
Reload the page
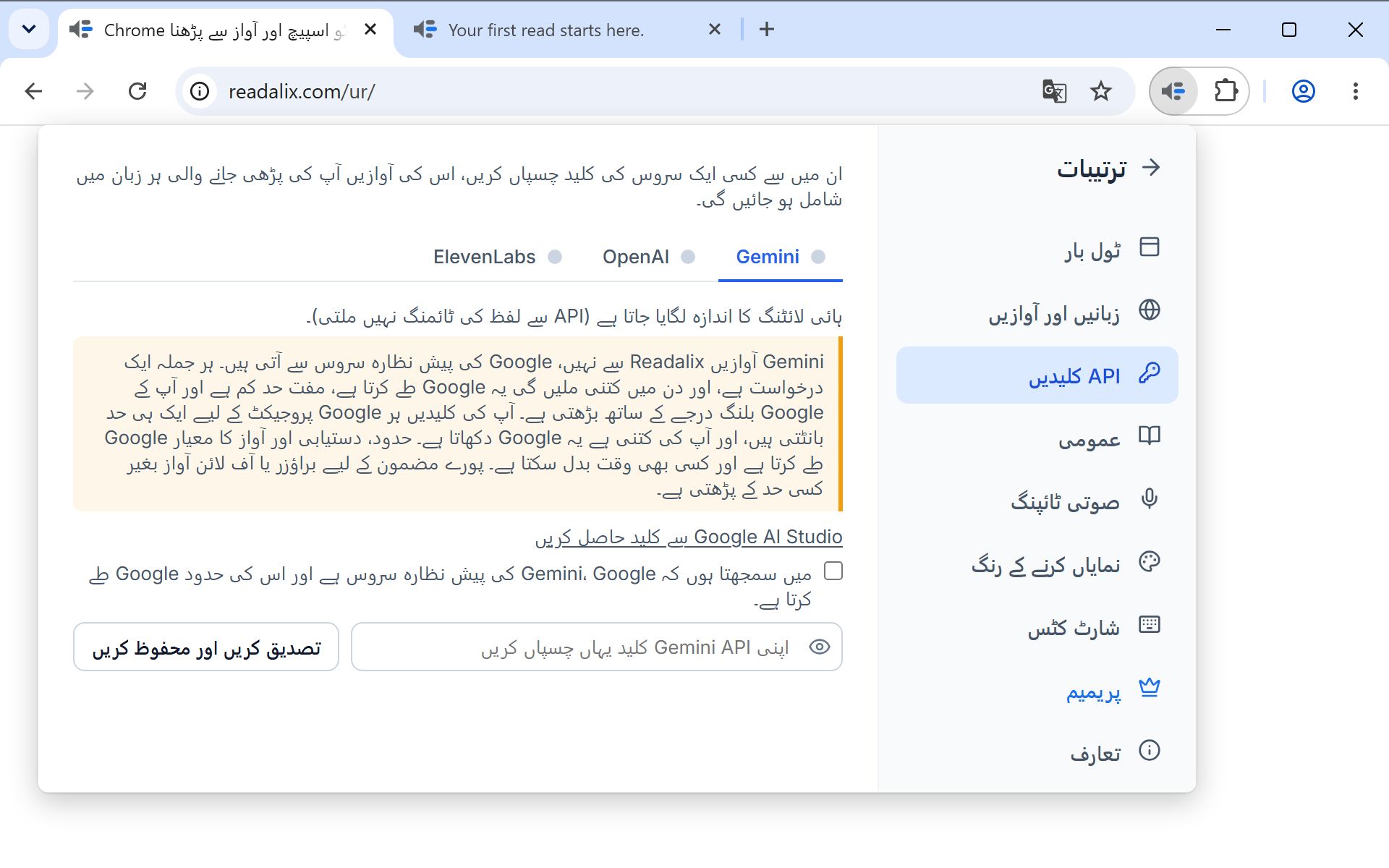click(137, 91)
